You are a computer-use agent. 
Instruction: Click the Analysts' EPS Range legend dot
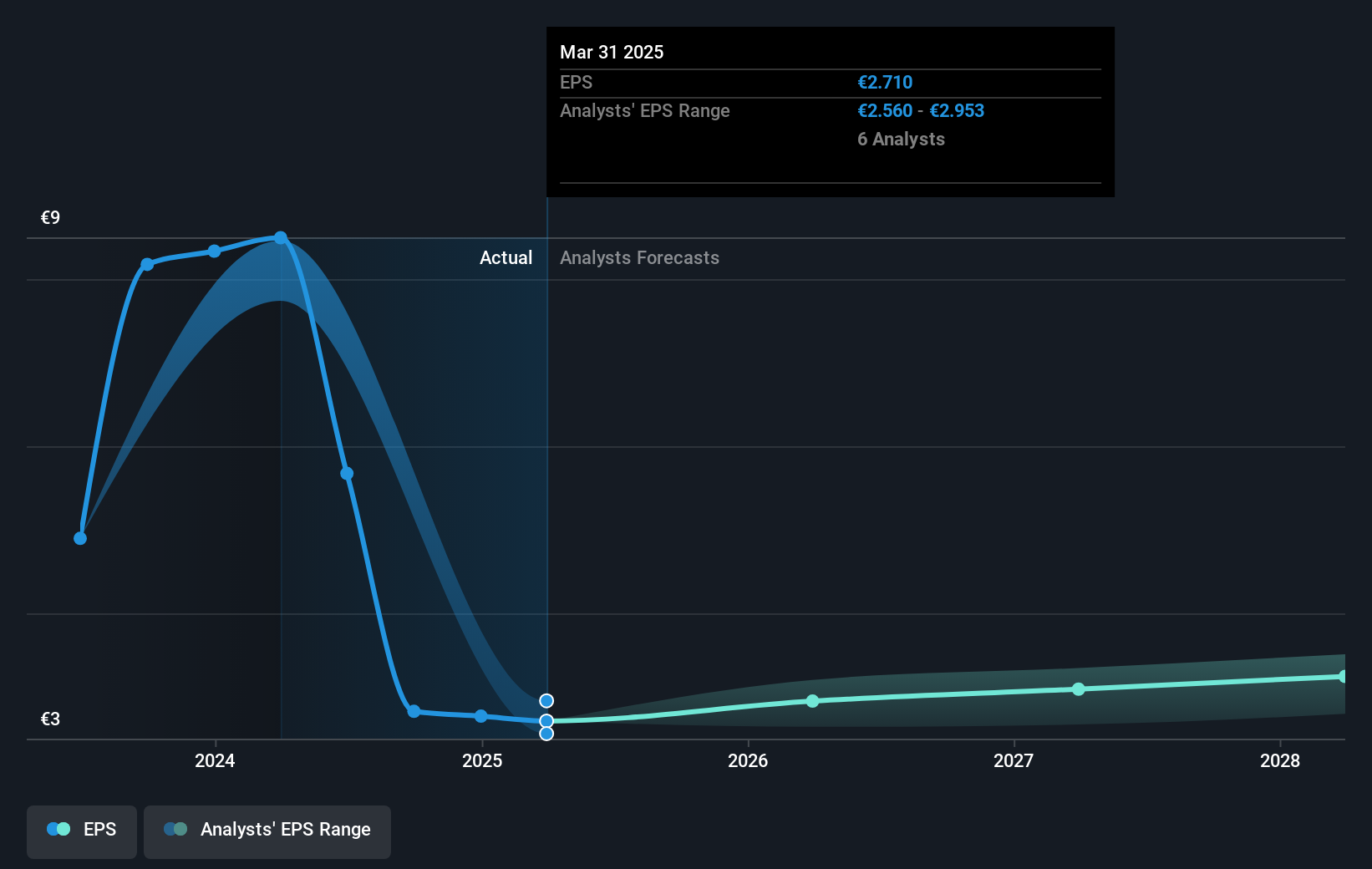point(175,829)
